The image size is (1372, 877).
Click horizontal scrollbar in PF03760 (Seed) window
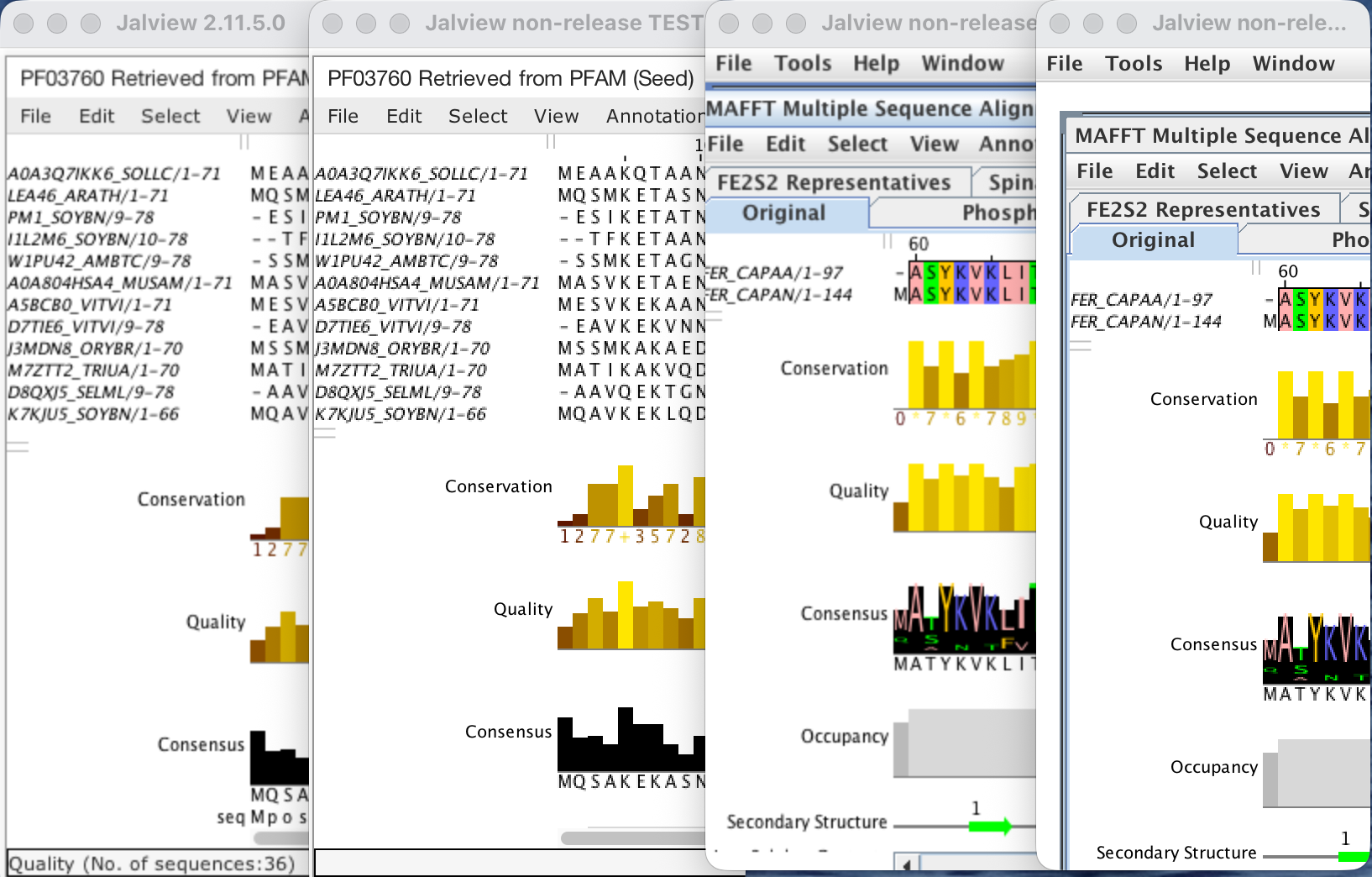tap(633, 838)
